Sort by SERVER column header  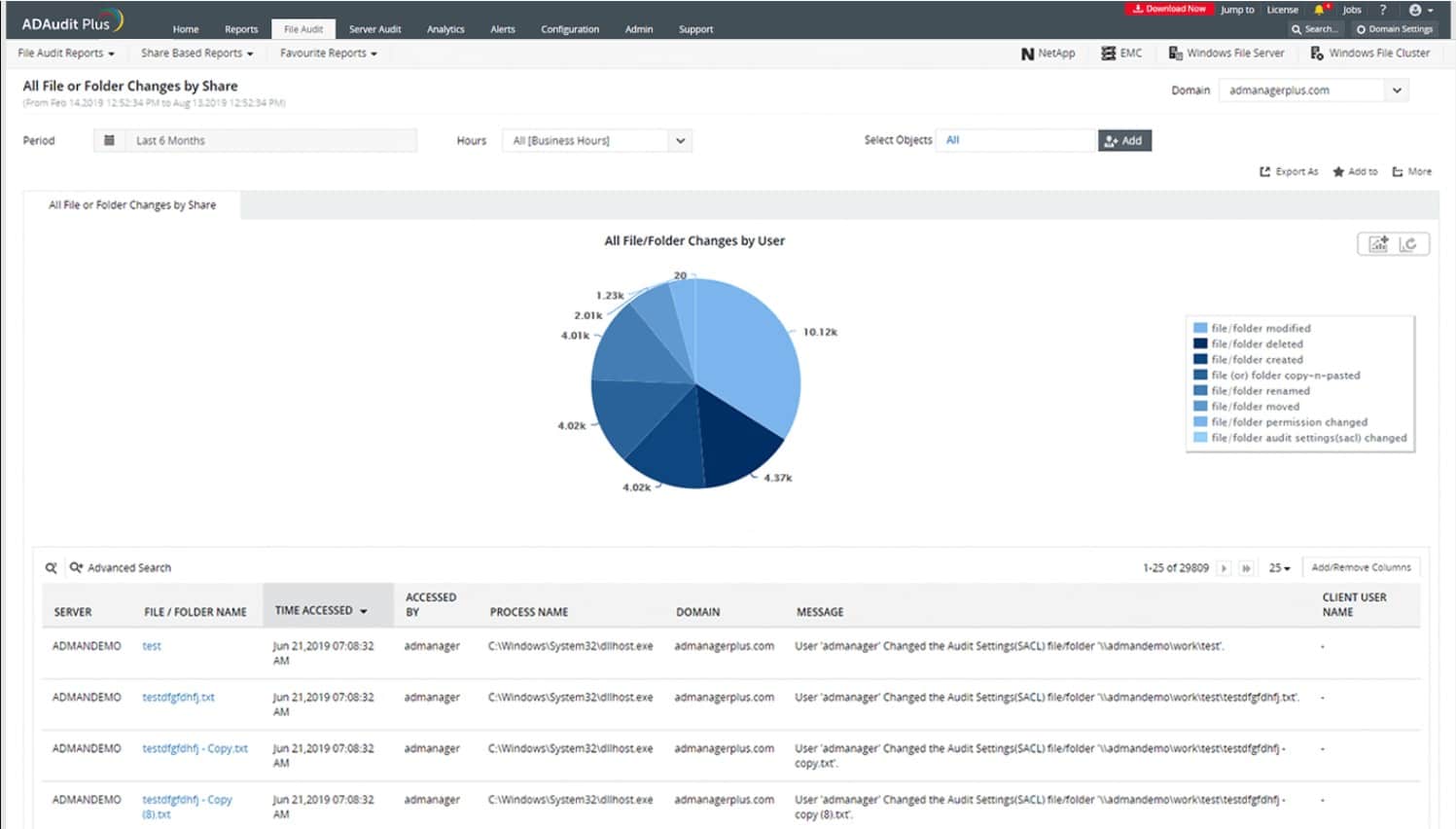coord(73,612)
